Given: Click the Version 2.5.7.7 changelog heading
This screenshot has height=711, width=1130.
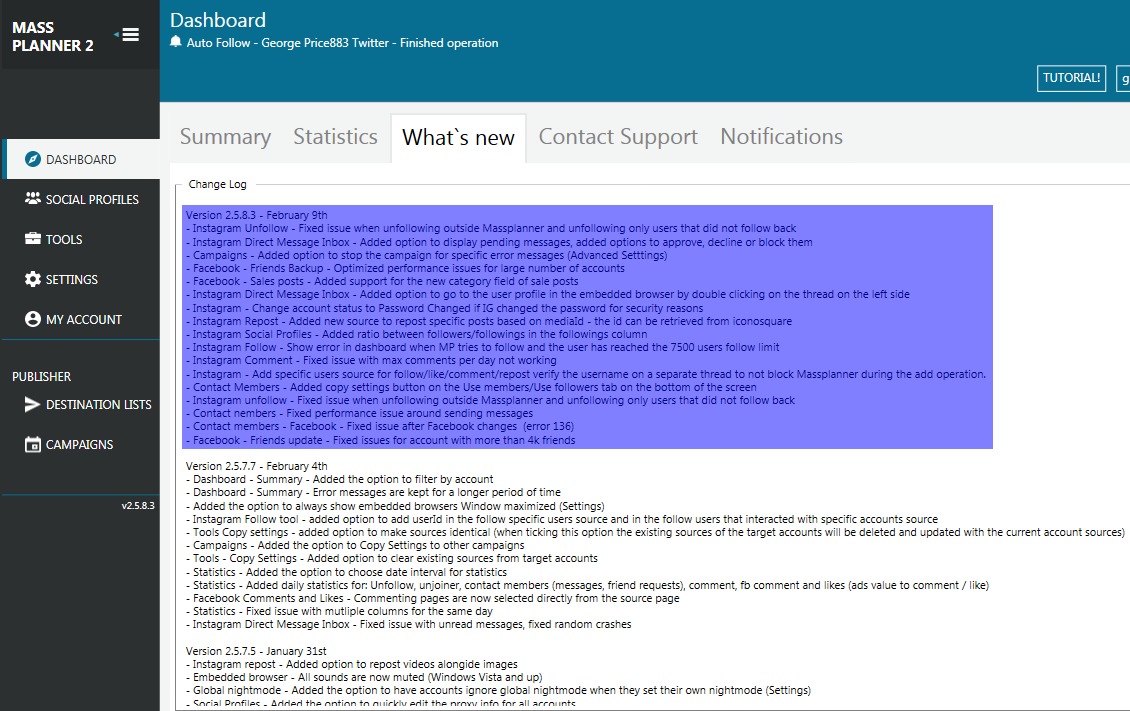Looking at the screenshot, I should click(256, 466).
